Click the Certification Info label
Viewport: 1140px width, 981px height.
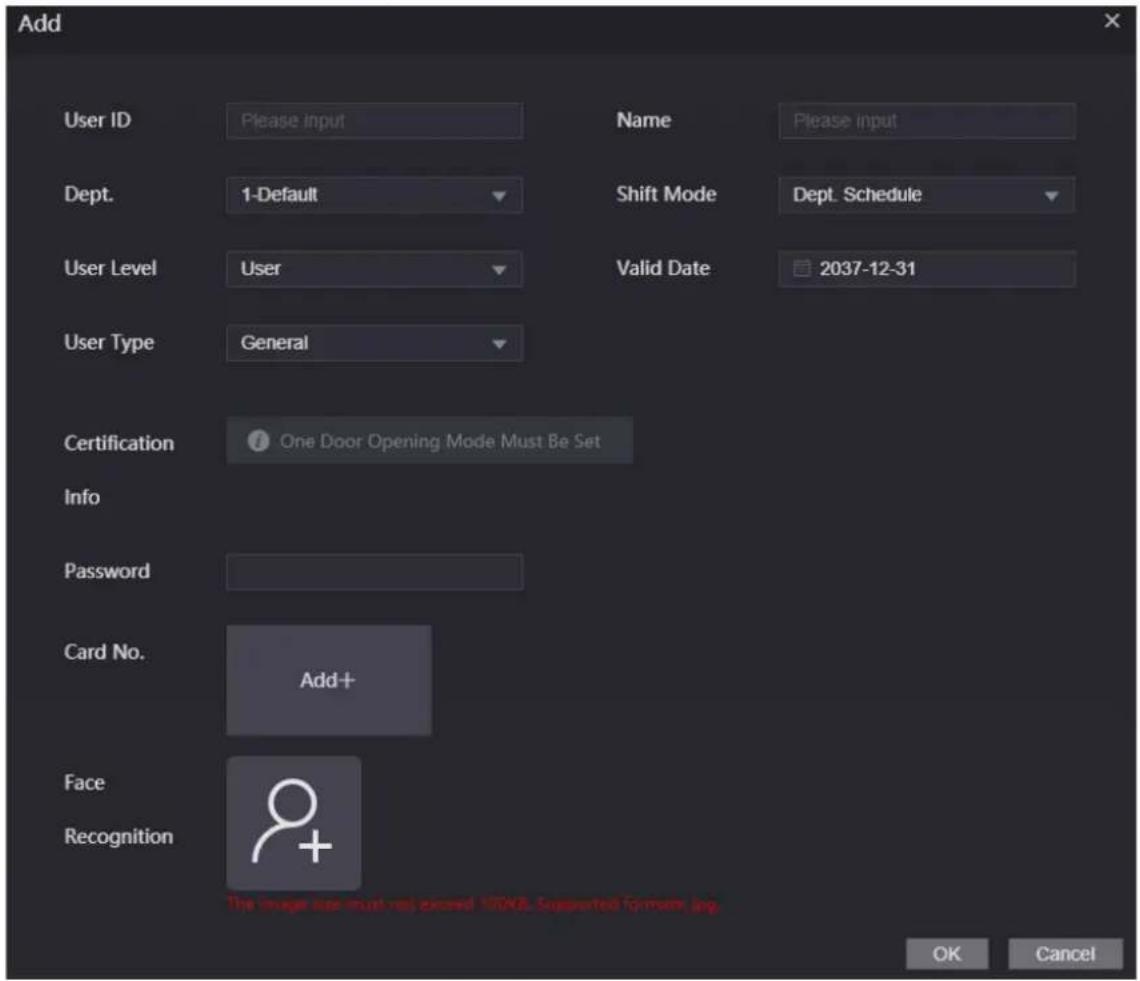(x=119, y=470)
